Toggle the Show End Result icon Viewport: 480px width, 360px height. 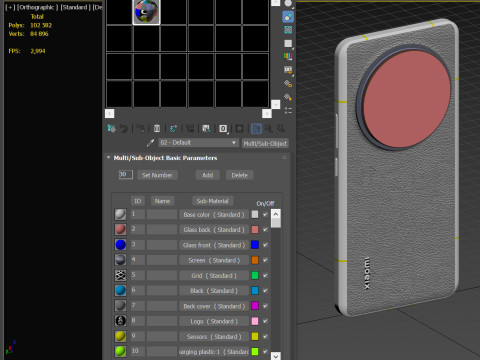pos(256,129)
